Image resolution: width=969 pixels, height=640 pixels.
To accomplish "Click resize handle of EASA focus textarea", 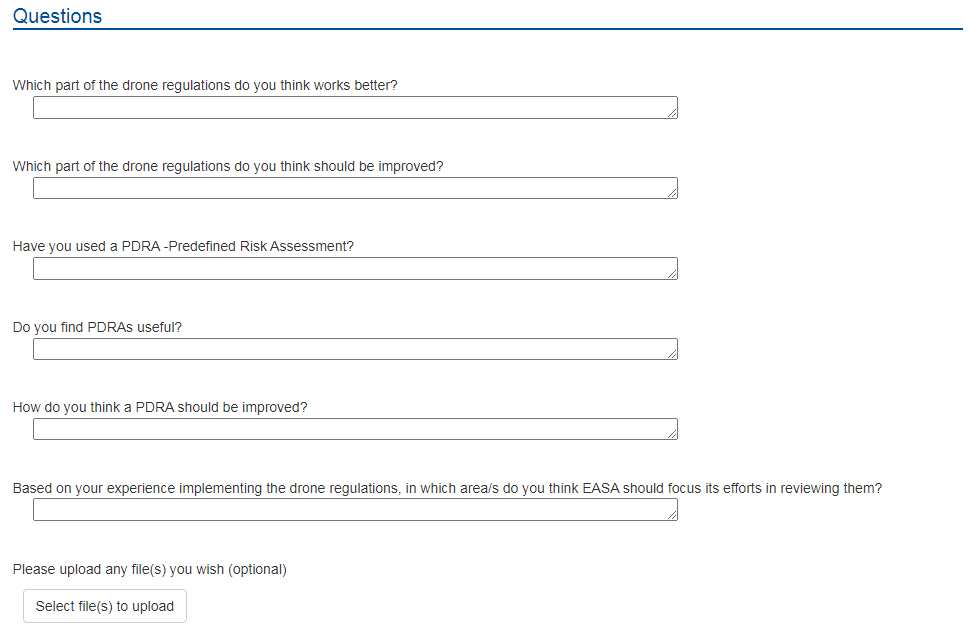I will tap(672, 515).
